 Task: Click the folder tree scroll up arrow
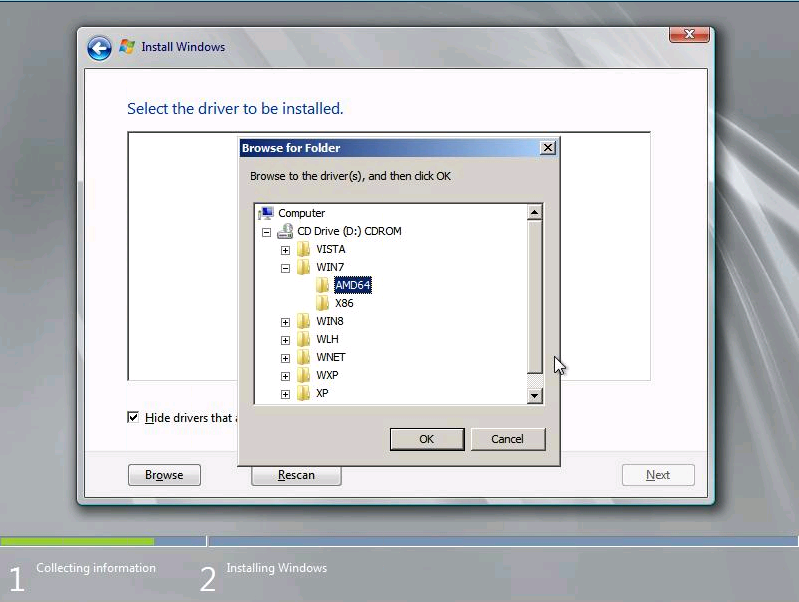[534, 212]
